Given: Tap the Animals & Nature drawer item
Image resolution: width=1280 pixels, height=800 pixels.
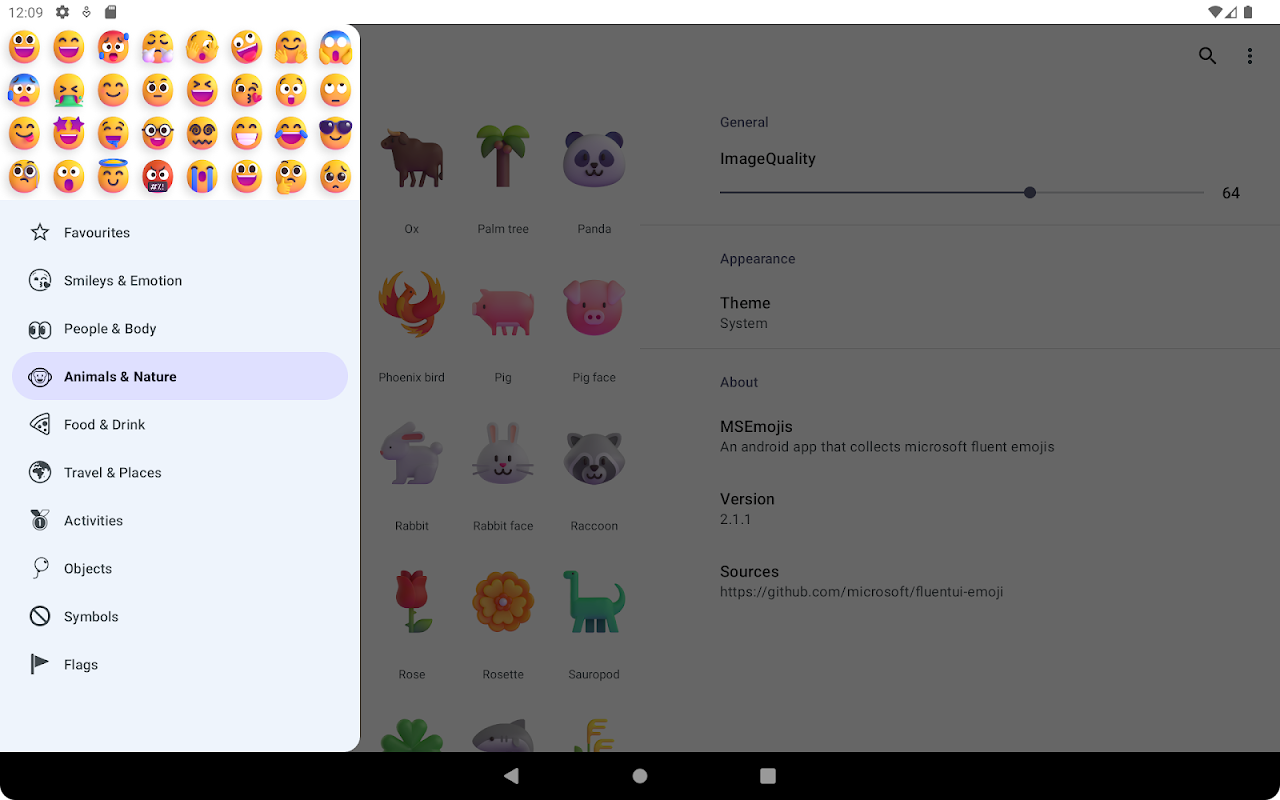Looking at the screenshot, I should click(x=180, y=376).
